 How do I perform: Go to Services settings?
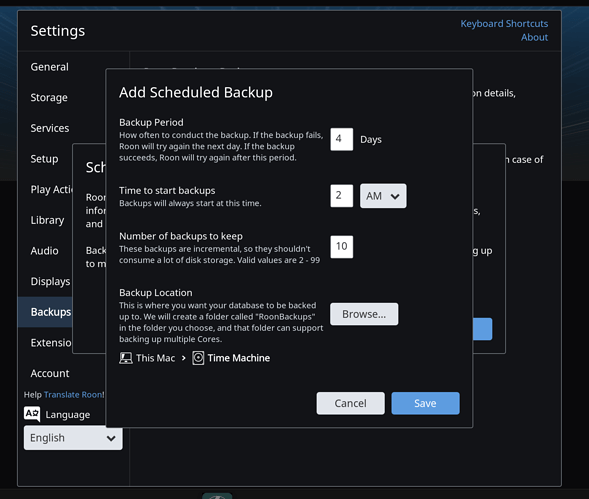point(50,128)
